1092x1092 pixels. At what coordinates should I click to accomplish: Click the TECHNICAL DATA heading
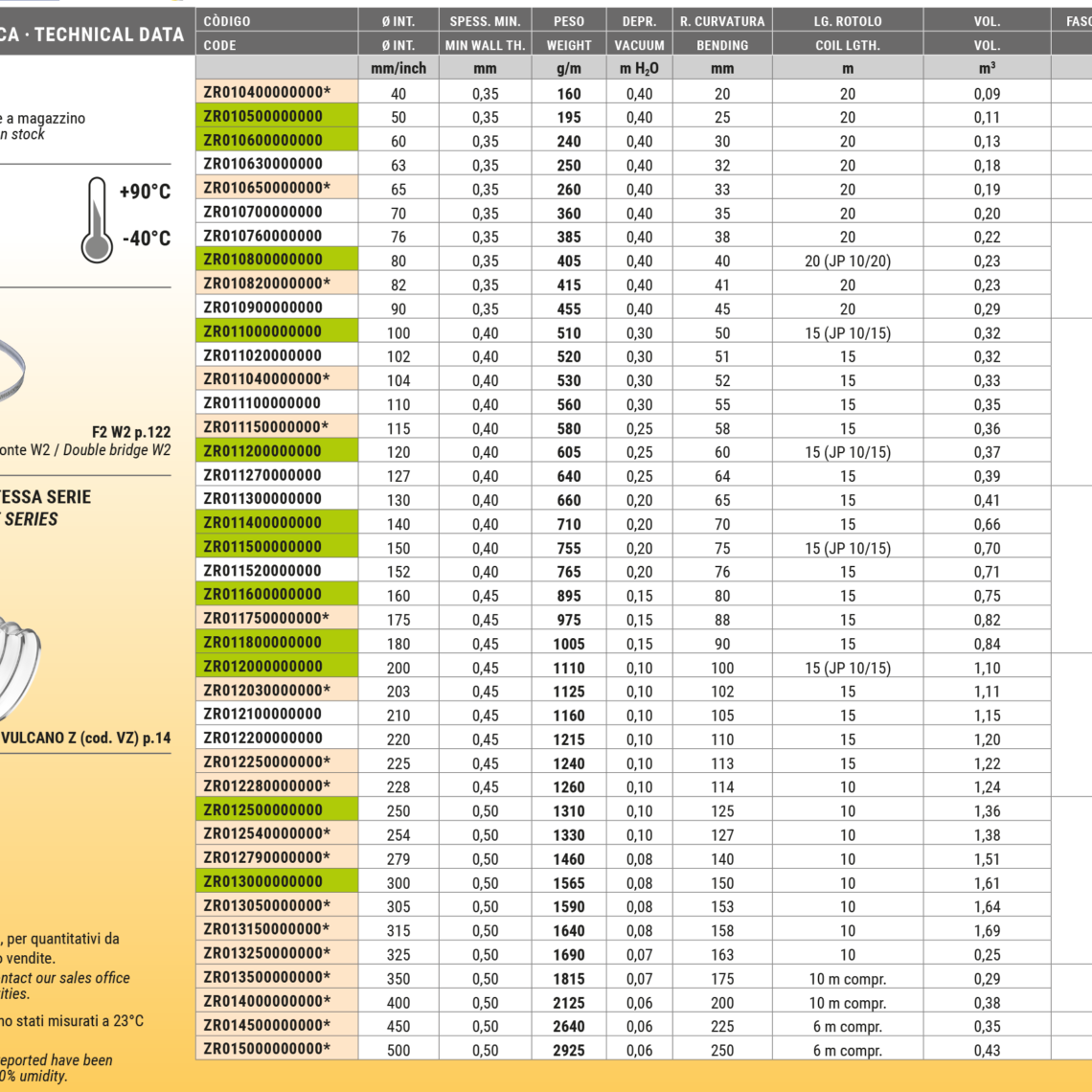(x=109, y=34)
